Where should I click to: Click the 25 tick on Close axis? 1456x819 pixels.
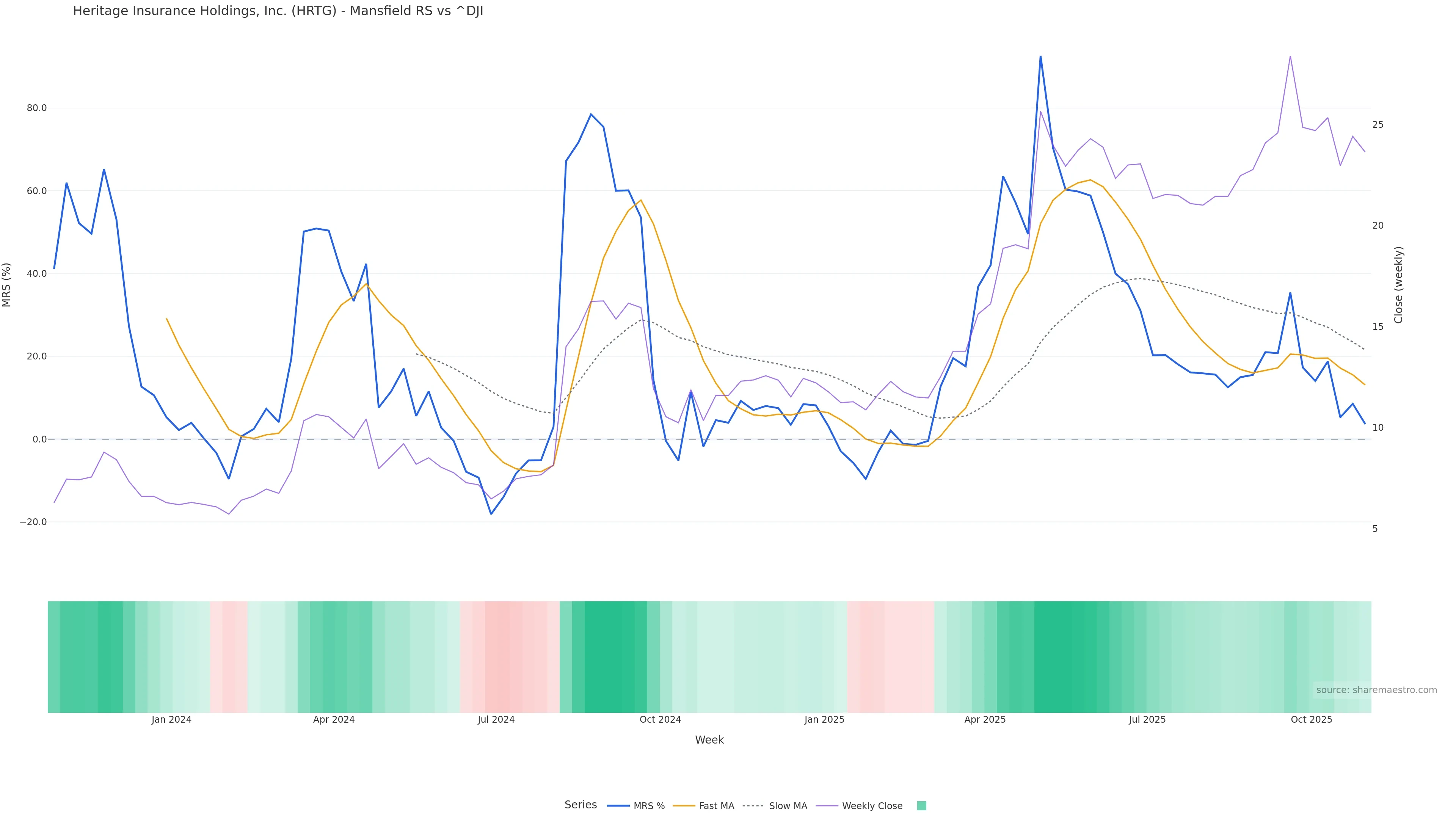[1378, 124]
